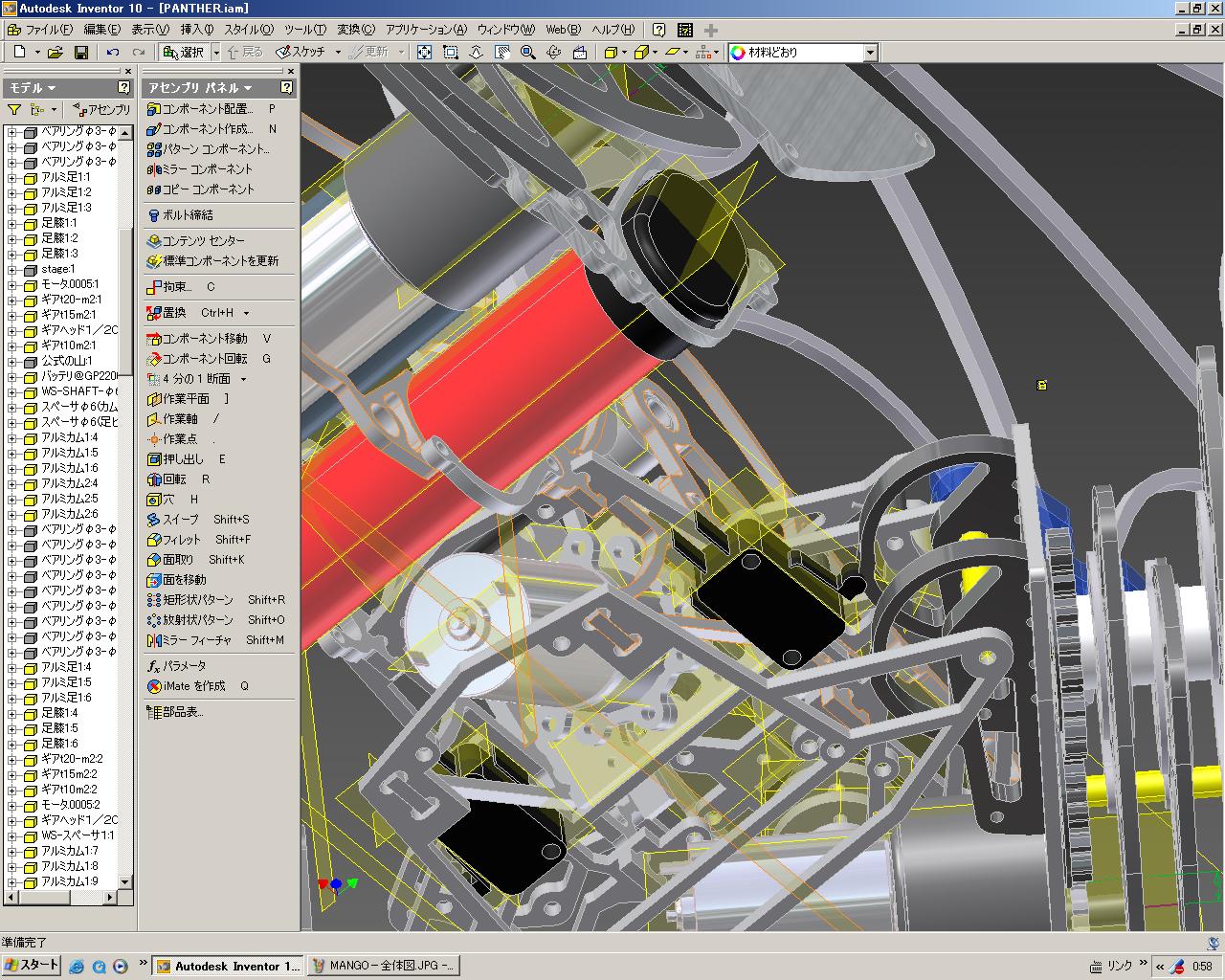Click the Zoom All icon in the toolbar

pyautogui.click(x=424, y=52)
